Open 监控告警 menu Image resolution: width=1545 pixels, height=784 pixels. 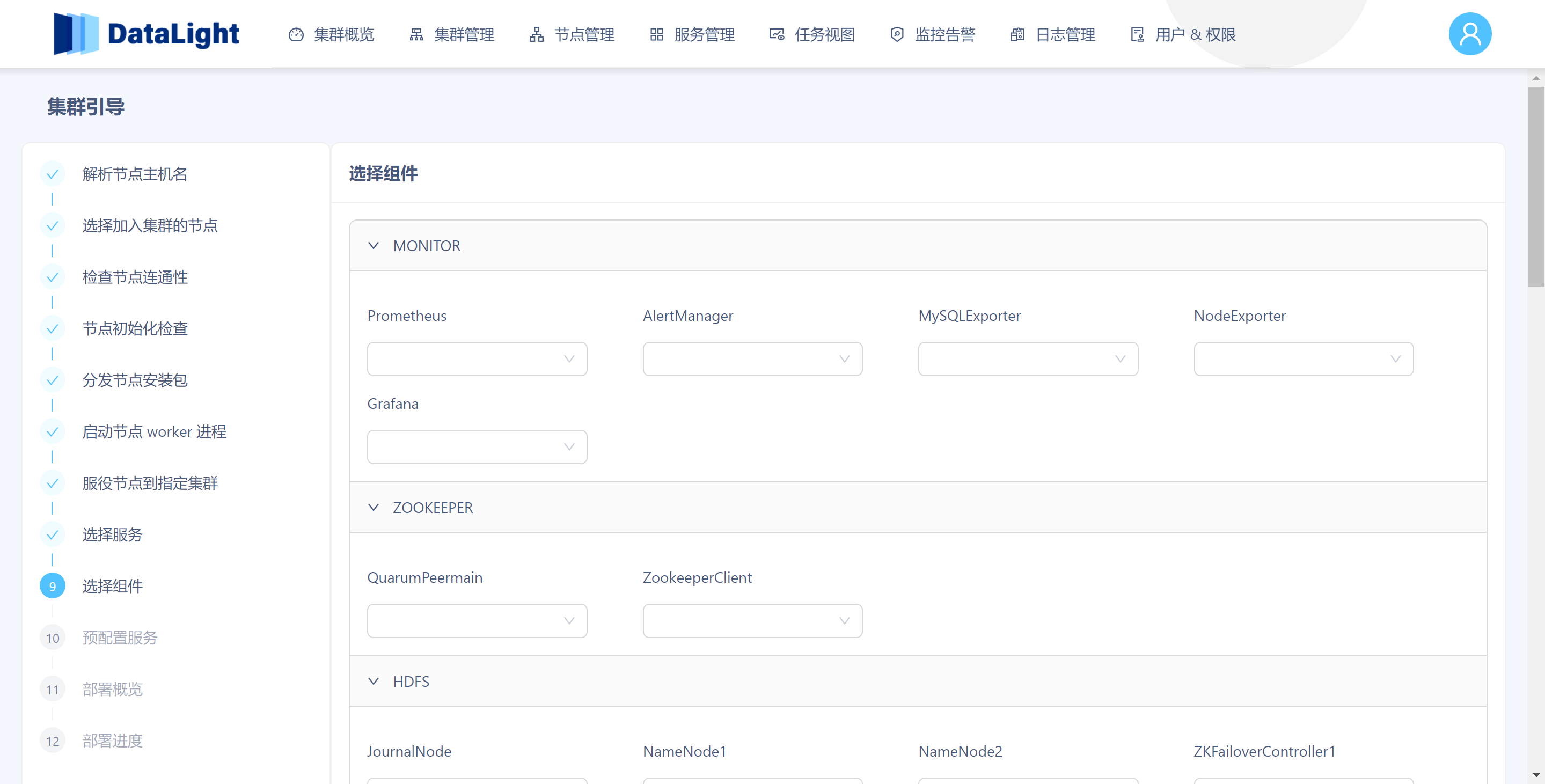point(933,35)
